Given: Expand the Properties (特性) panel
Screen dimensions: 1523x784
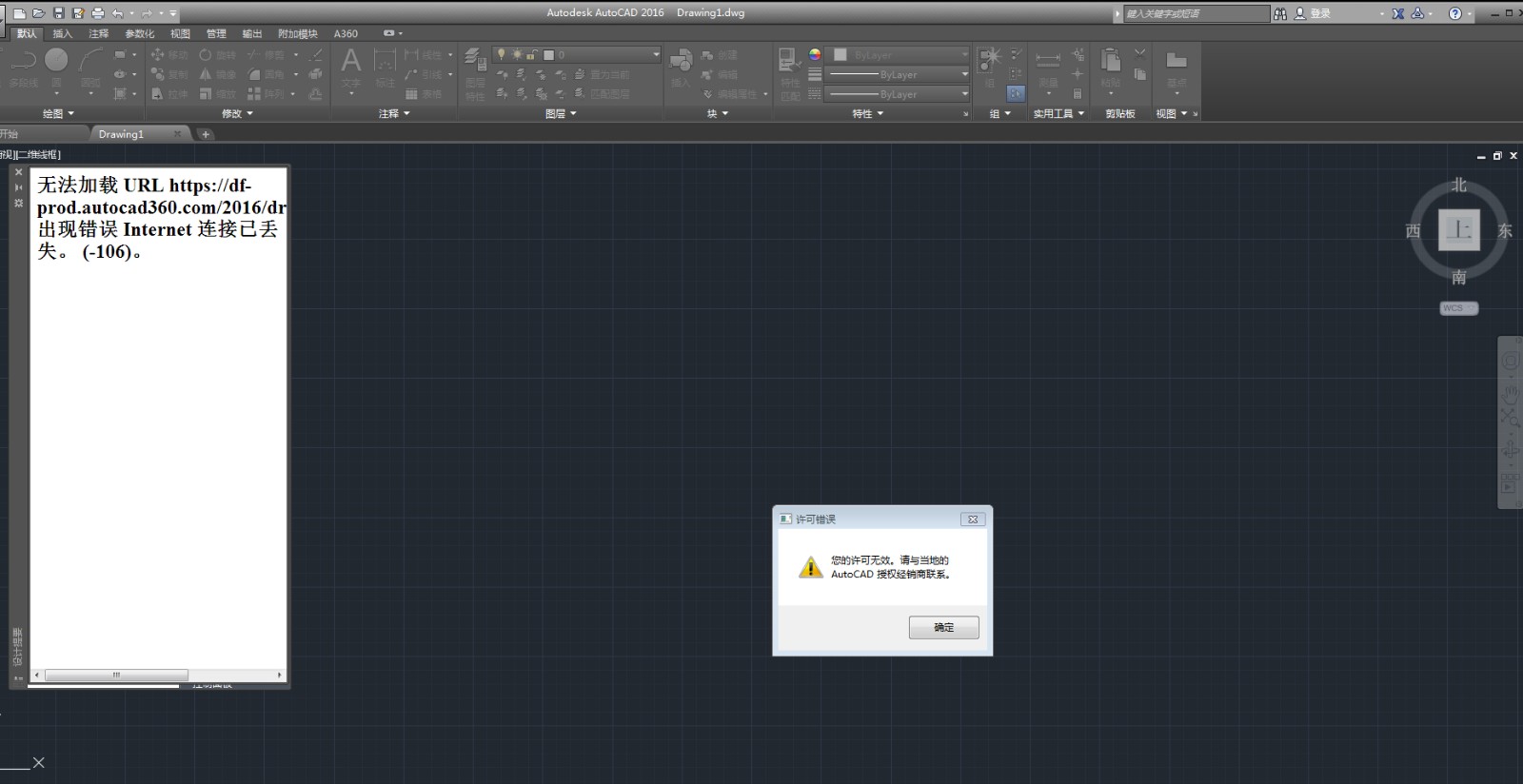Looking at the screenshot, I should click(x=867, y=113).
